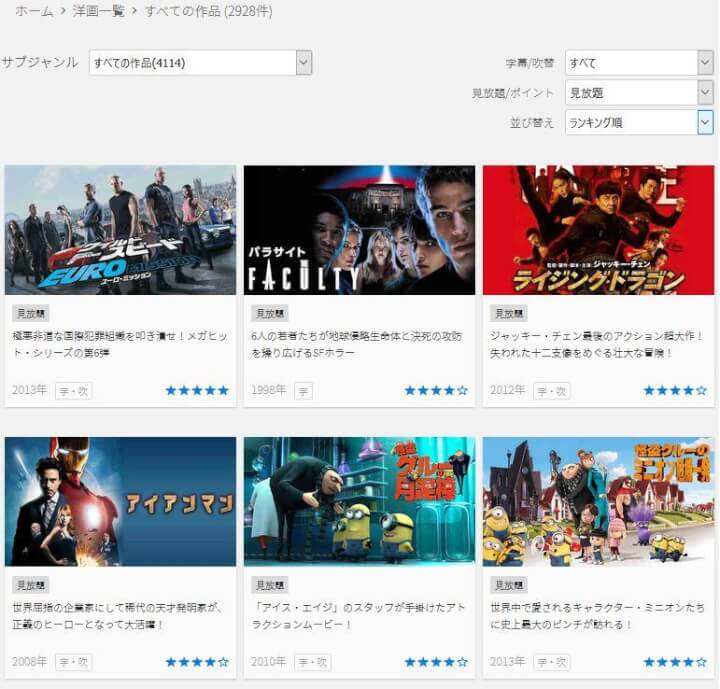Click 字・吹 tag on 2010年 card
This screenshot has height=689, width=720.
(x=313, y=662)
